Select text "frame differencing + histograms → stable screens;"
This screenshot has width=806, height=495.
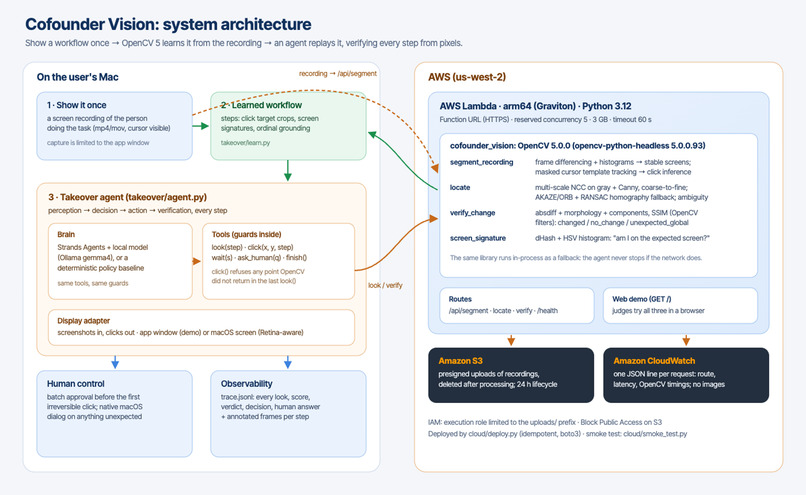[613, 162]
